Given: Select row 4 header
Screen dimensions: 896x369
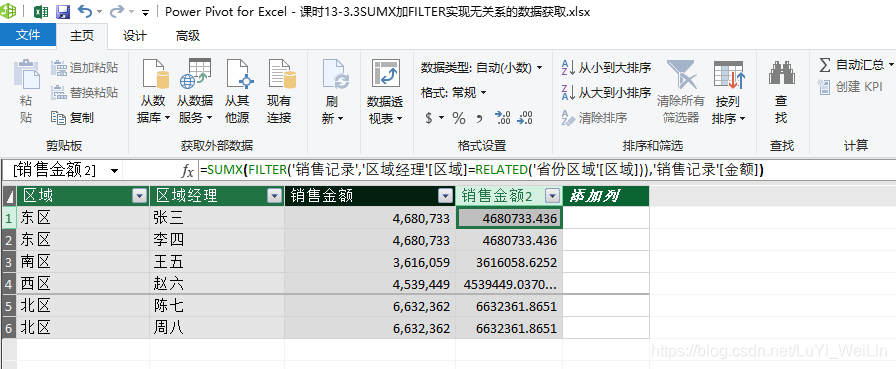Looking at the screenshot, I should (x=9, y=283).
